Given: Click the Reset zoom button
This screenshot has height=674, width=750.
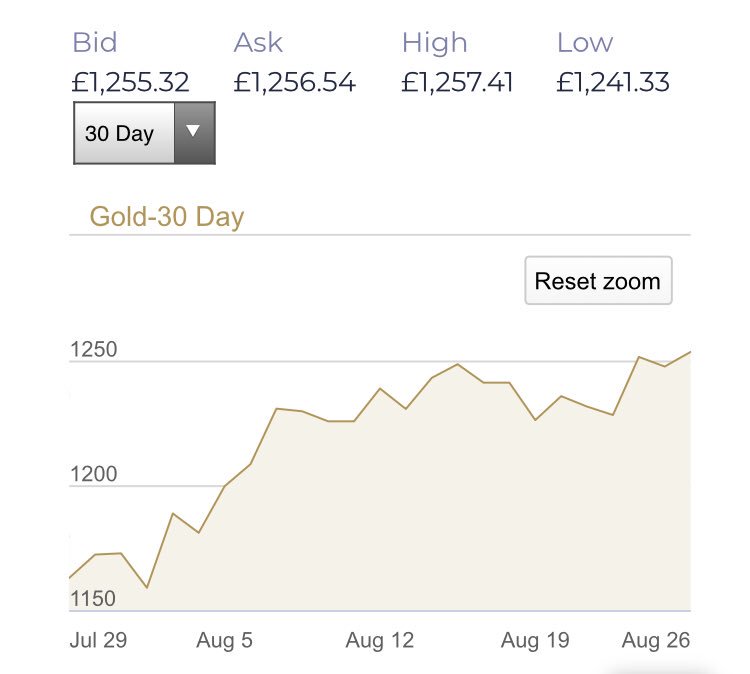Looking at the screenshot, I should pyautogui.click(x=598, y=281).
